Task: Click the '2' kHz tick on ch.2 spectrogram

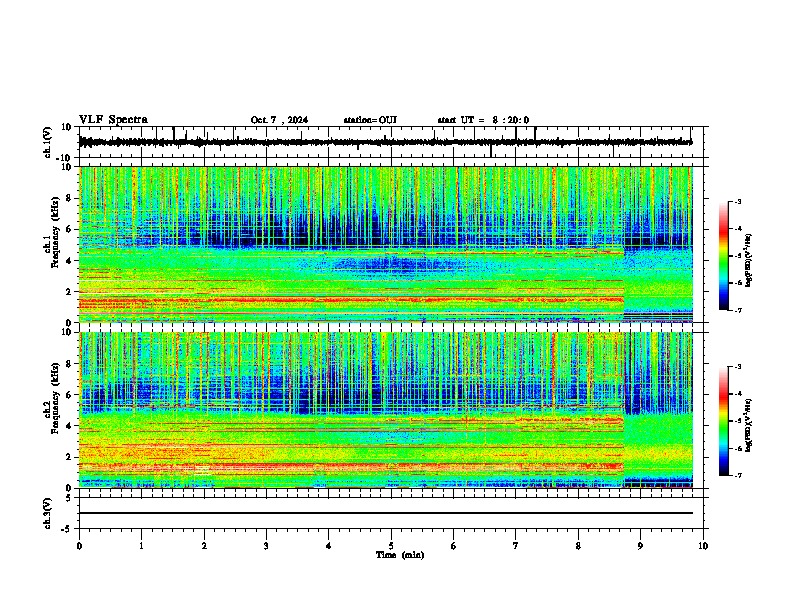Action: (x=70, y=457)
